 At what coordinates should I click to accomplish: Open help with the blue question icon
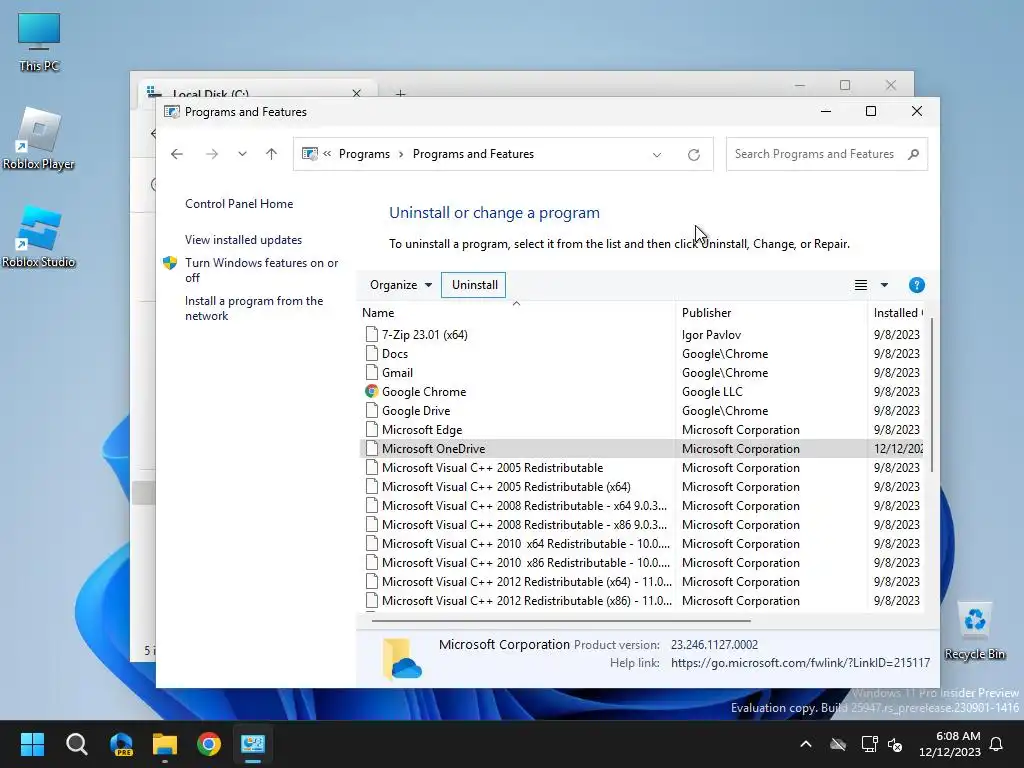pos(916,285)
